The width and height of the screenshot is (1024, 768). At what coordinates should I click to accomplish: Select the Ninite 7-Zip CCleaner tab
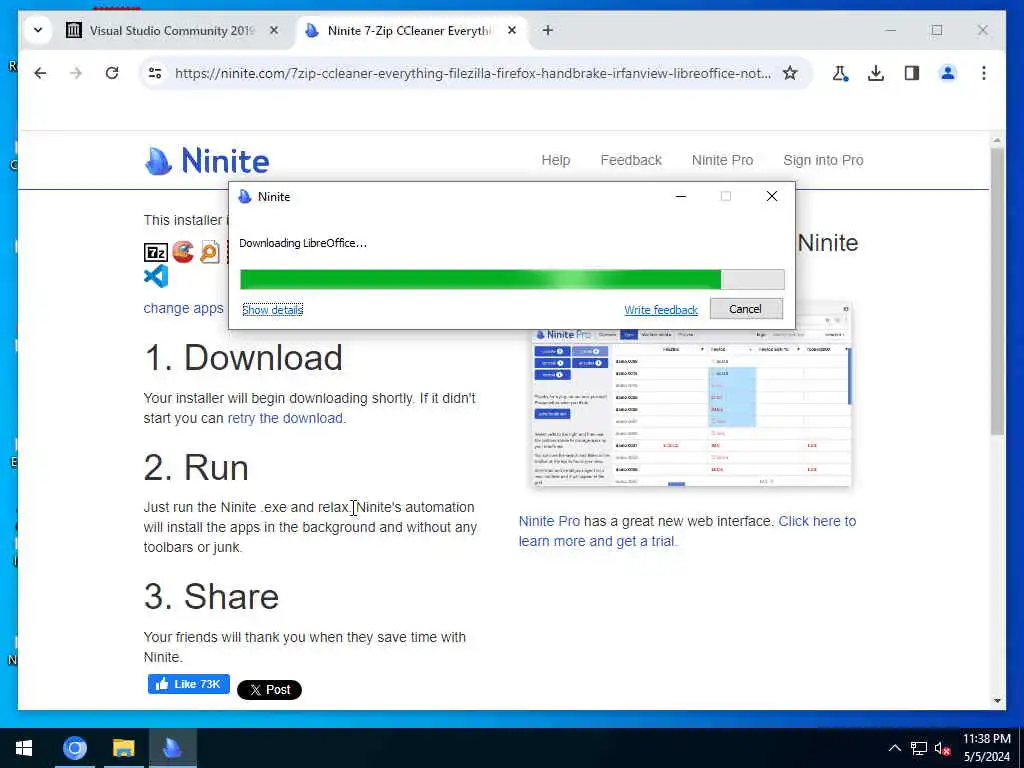[x=409, y=31]
